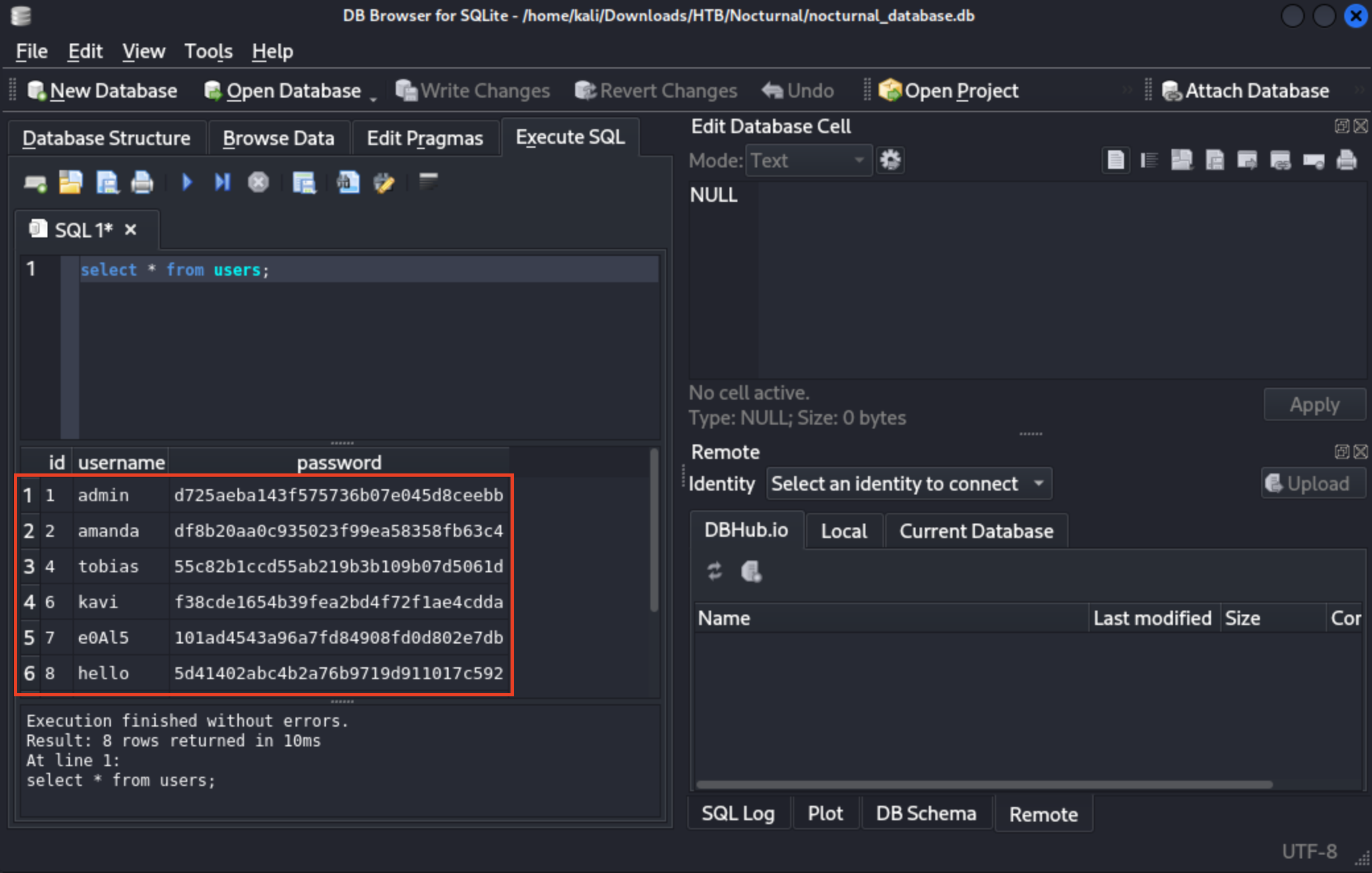This screenshot has width=1372, height=873.
Task: Switch to Browse Data tab
Action: pos(278,138)
